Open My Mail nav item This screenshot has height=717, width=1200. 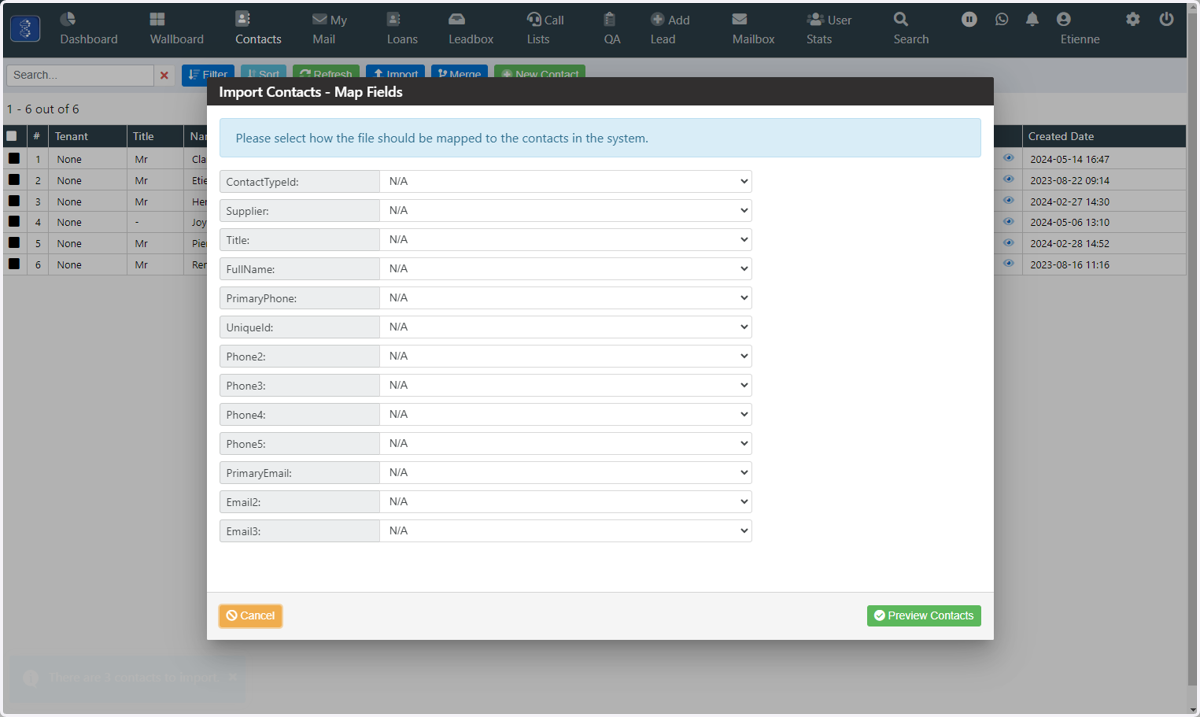[330, 29]
